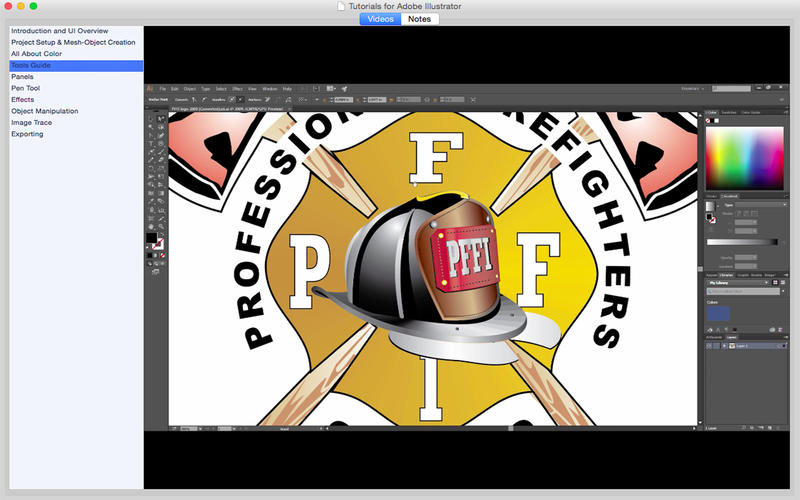Click Layer 1 target circle
The width and height of the screenshot is (800, 500).
point(778,346)
